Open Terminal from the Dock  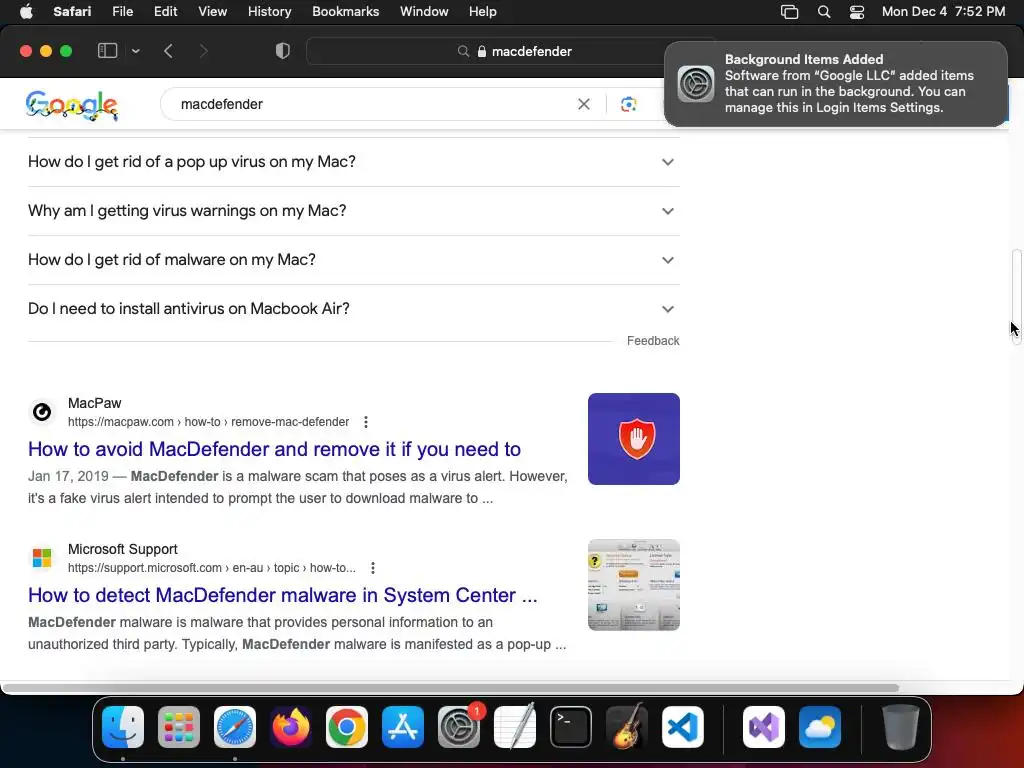coord(571,727)
